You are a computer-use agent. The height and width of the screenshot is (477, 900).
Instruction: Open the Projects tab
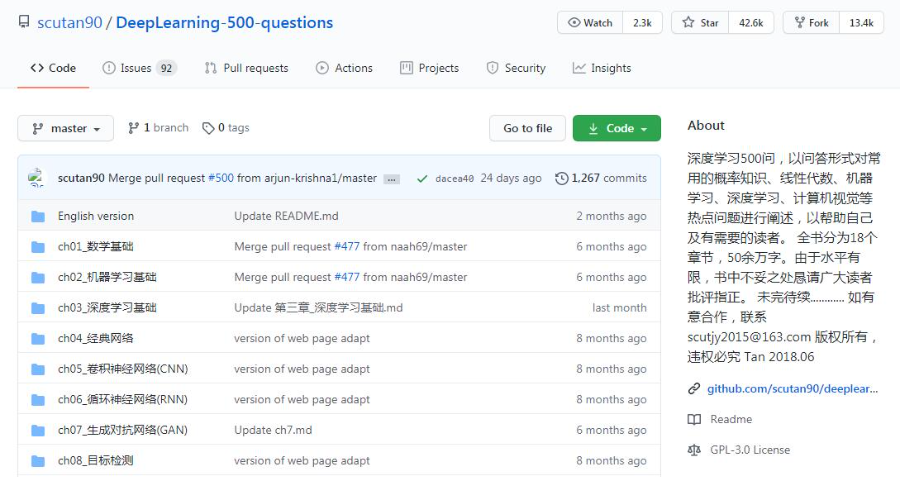pos(429,68)
